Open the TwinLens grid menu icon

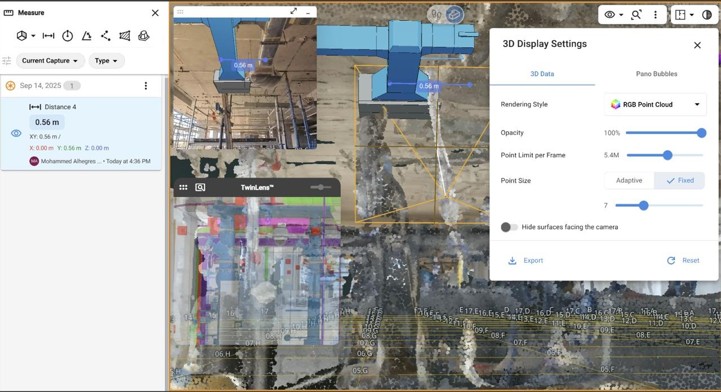(x=183, y=187)
